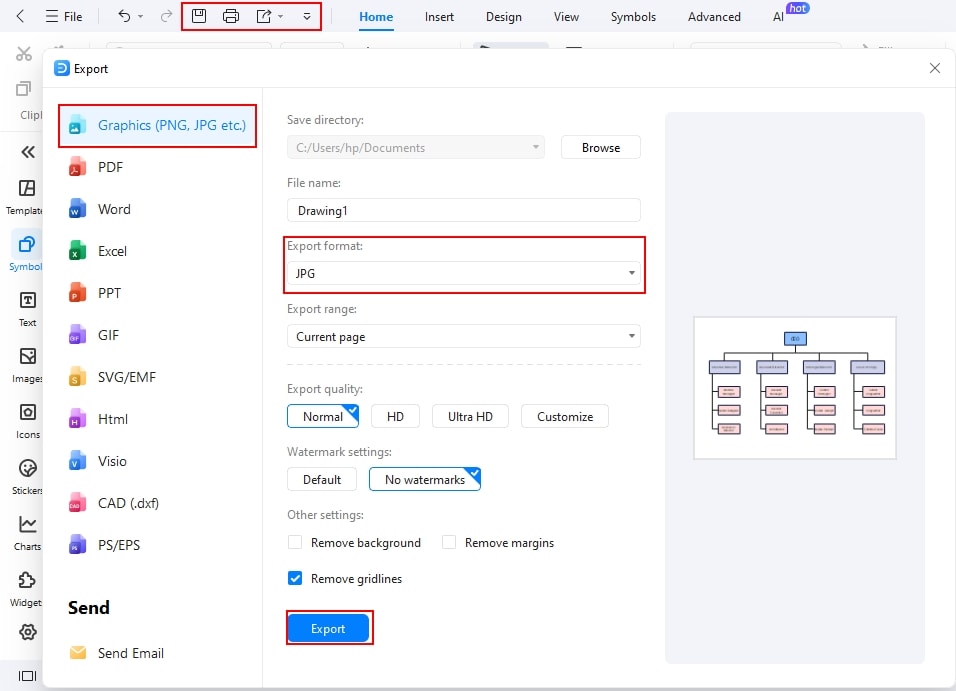Enable the Remove background option

tap(295, 542)
